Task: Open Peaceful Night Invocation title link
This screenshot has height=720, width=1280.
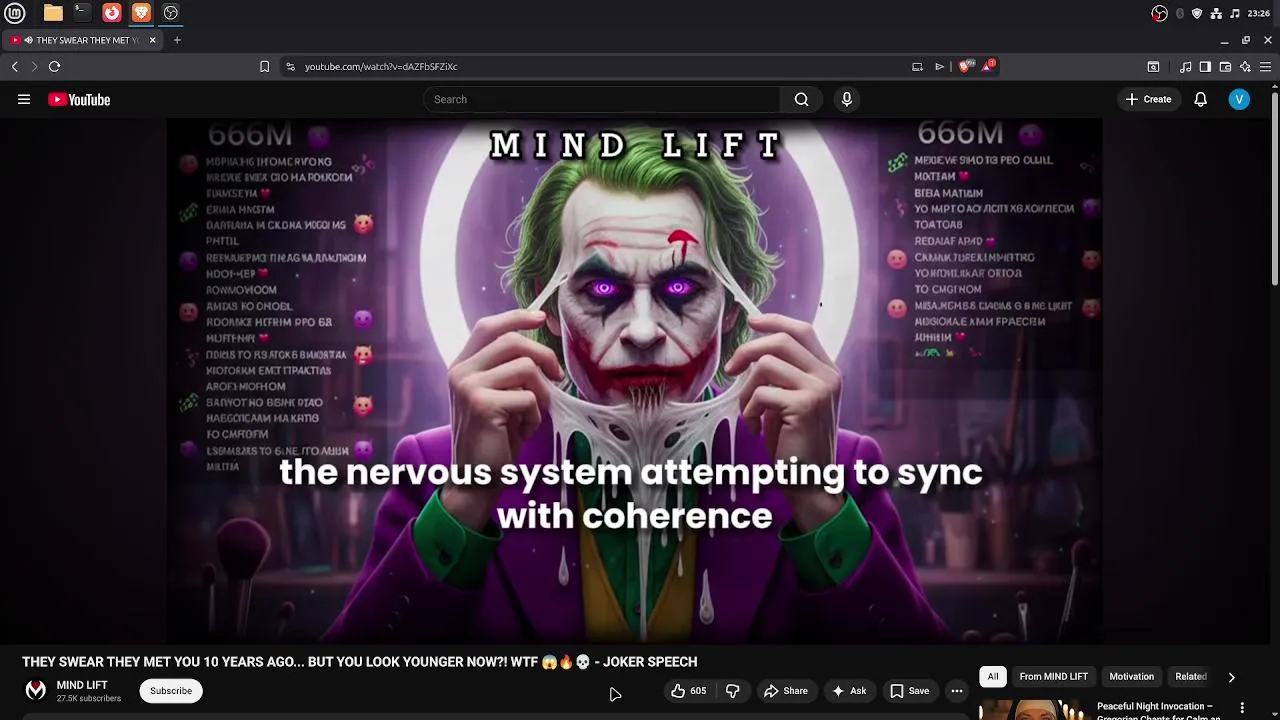Action: pos(1159,711)
